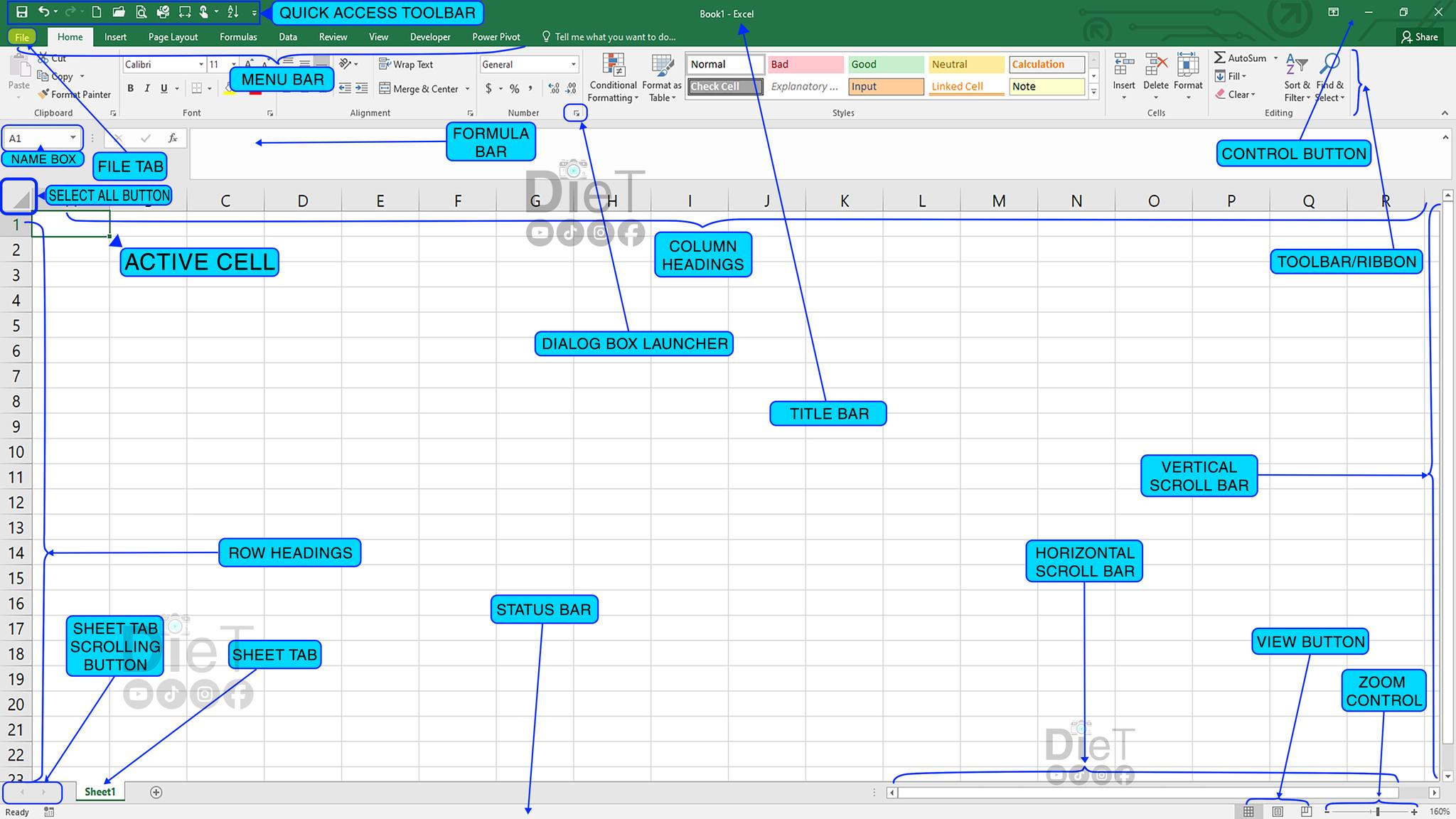Switch to Page Break Preview in status bar
Screen dimensions: 1456x819
coord(1306,812)
